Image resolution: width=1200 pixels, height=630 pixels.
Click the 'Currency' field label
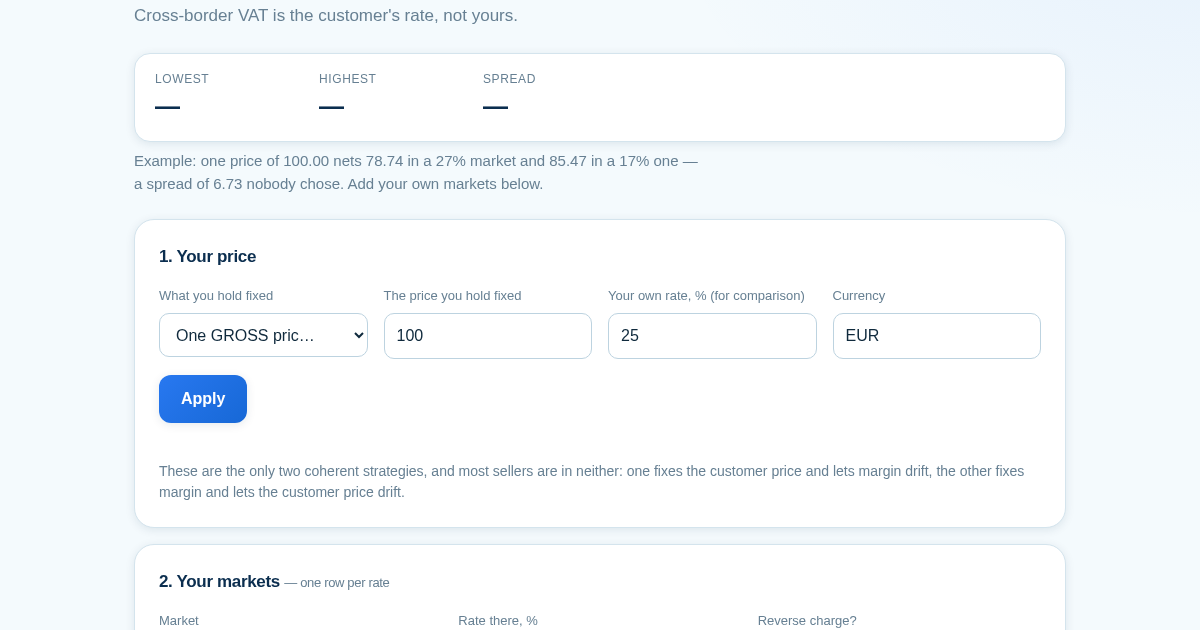point(859,295)
